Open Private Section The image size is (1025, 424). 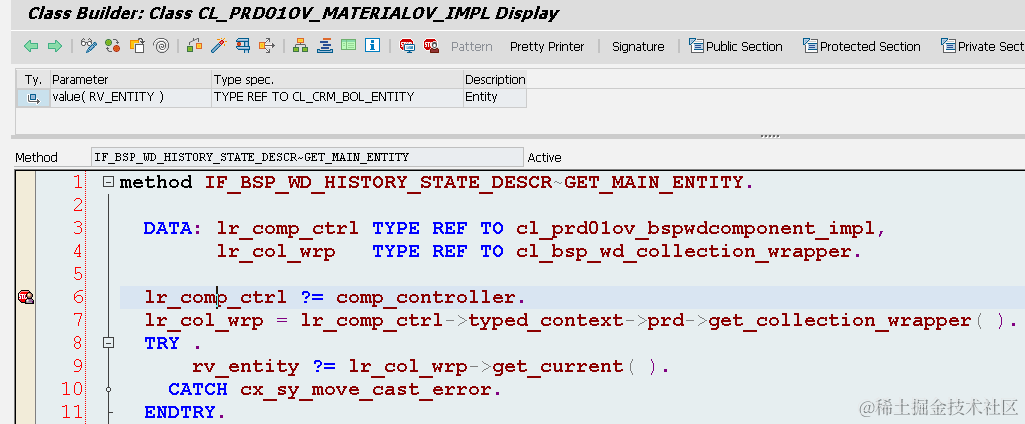pyautogui.click(x=983, y=46)
